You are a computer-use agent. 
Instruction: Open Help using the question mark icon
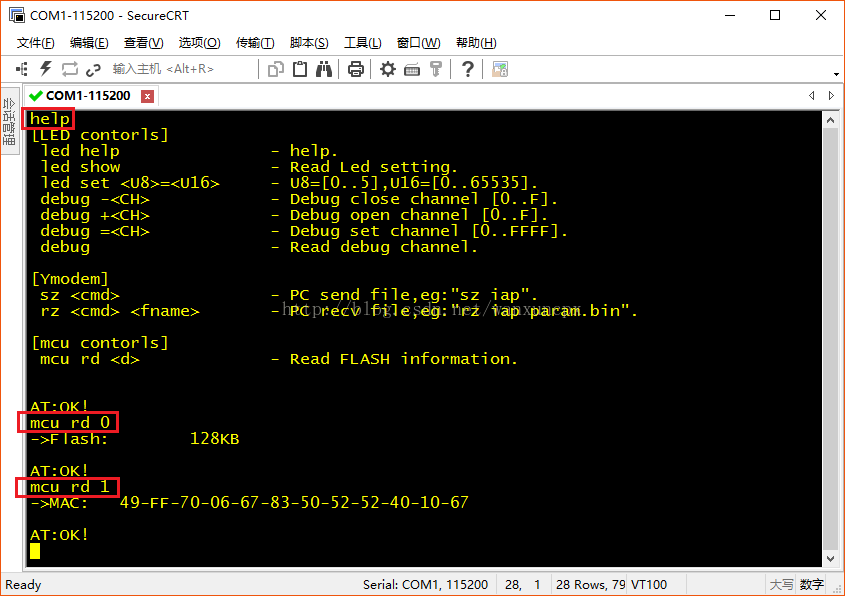click(467, 68)
